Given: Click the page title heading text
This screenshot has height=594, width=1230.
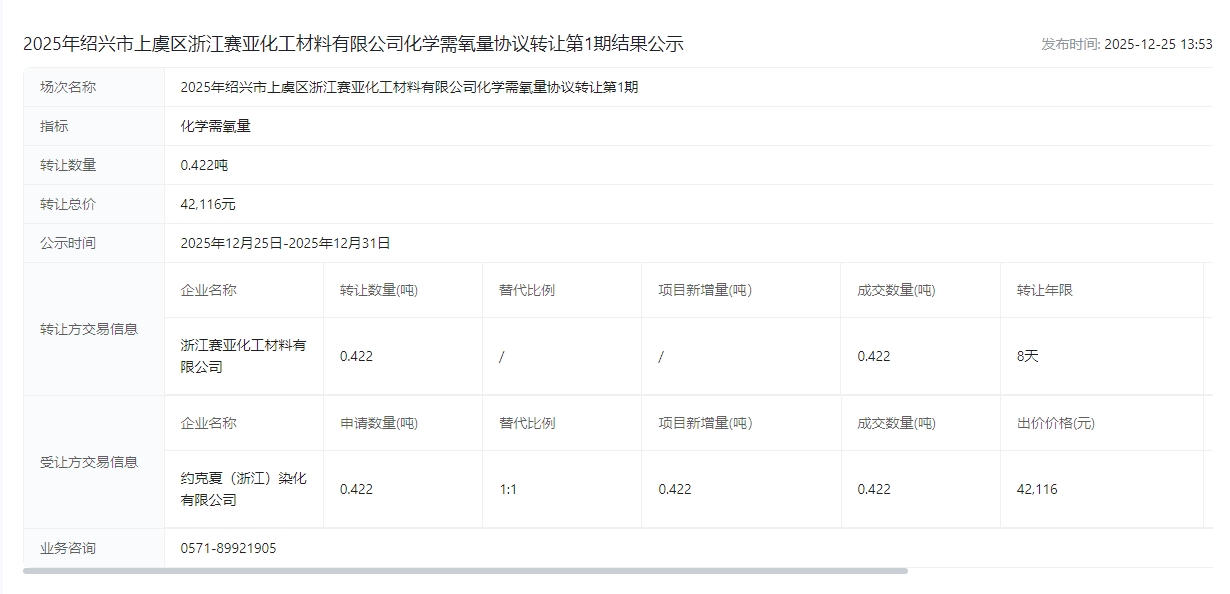Looking at the screenshot, I should tap(353, 44).
